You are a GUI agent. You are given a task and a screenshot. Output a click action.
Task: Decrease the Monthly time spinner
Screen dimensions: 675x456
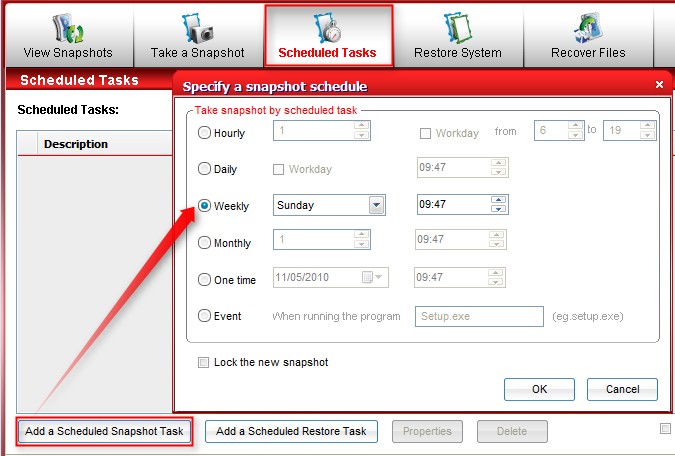click(x=496, y=244)
